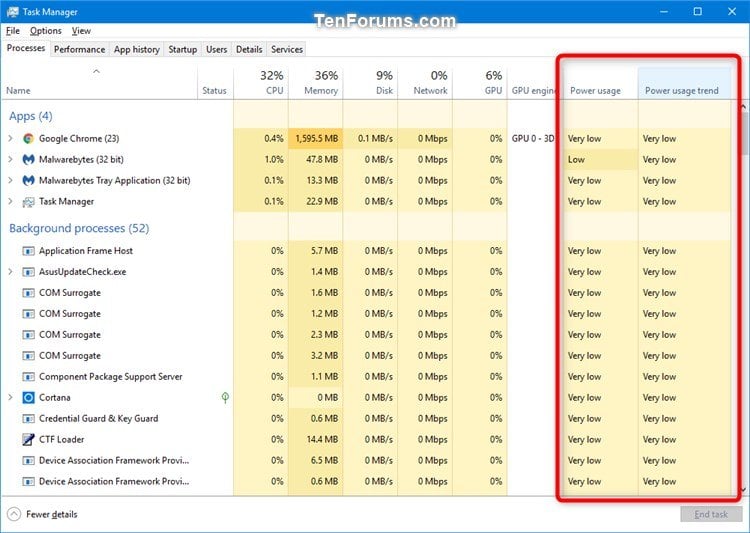
Task: Click the Application Frame Host icon
Action: (x=29, y=251)
